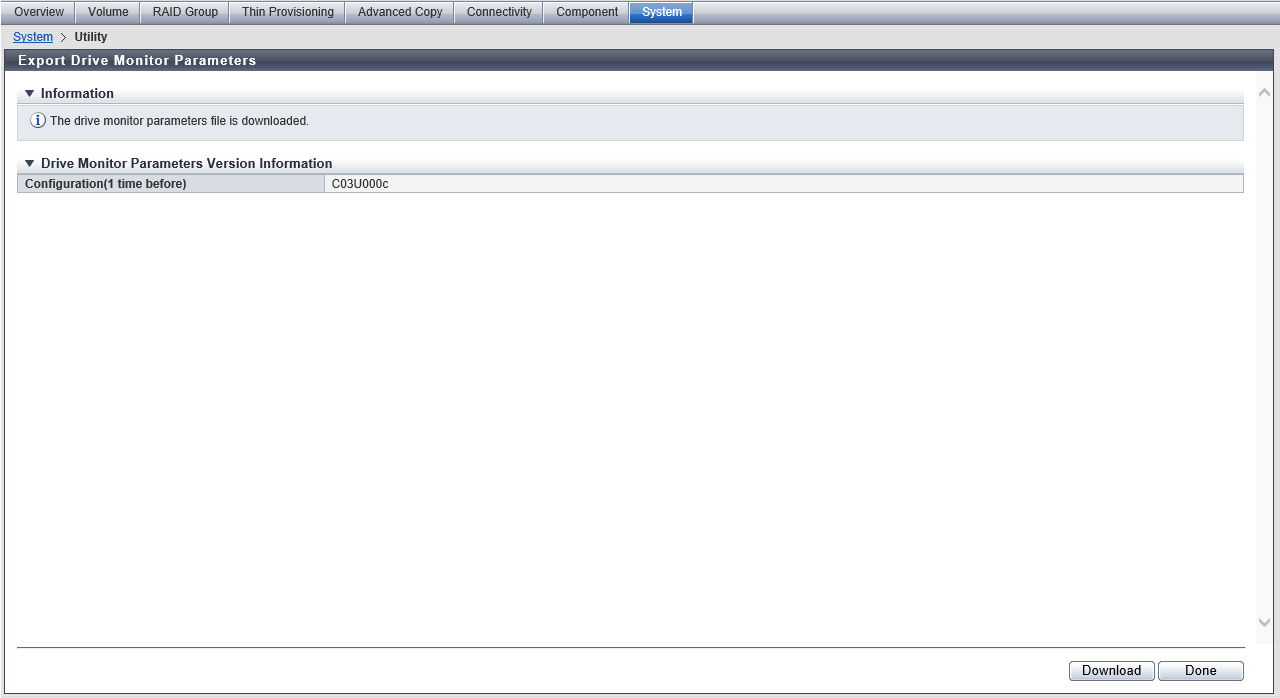The width and height of the screenshot is (1280, 698).
Task: Follow the System breadcrumb link
Action: tap(33, 37)
